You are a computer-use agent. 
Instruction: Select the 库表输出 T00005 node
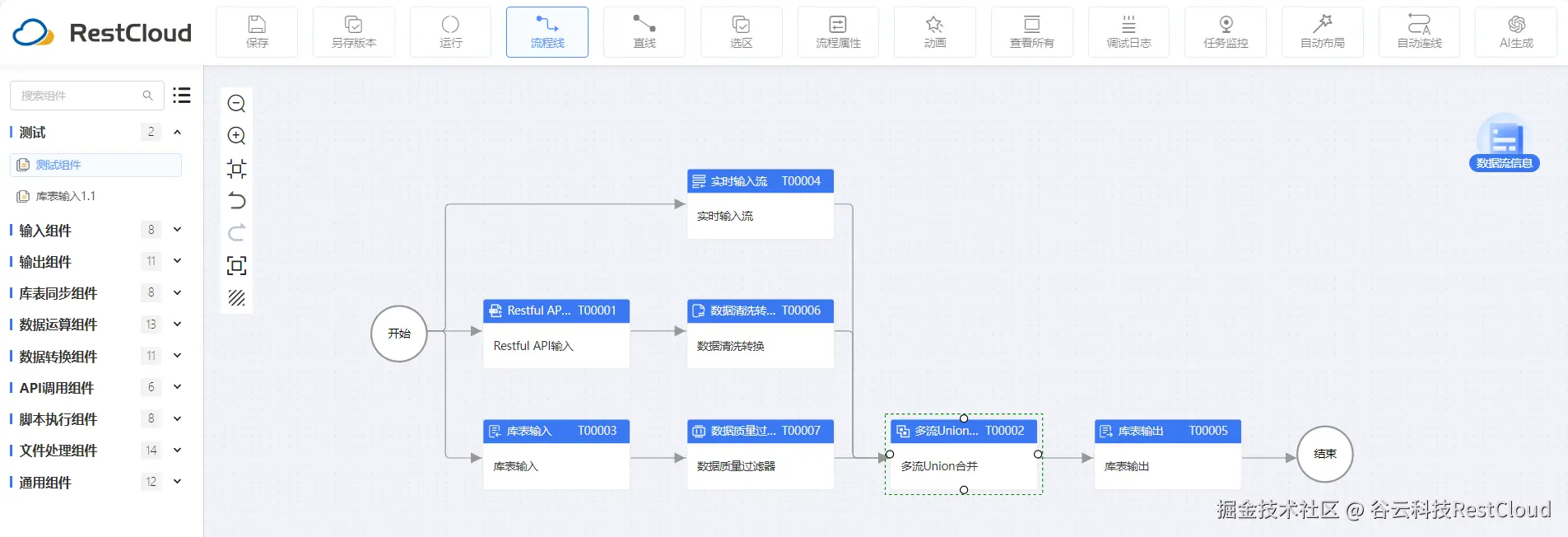click(1168, 454)
